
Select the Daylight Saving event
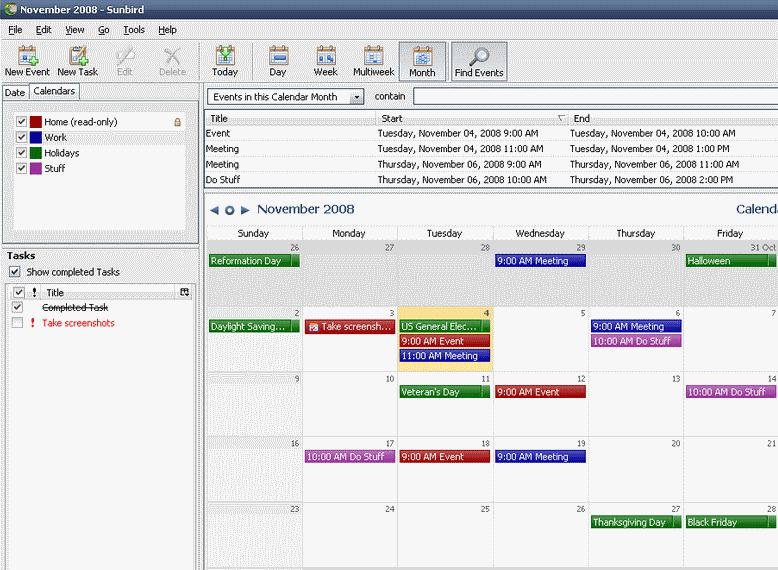click(x=254, y=326)
